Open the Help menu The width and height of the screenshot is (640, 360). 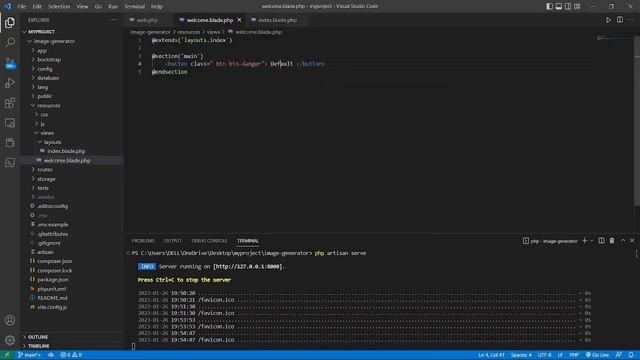pyautogui.click(x=157, y=6)
